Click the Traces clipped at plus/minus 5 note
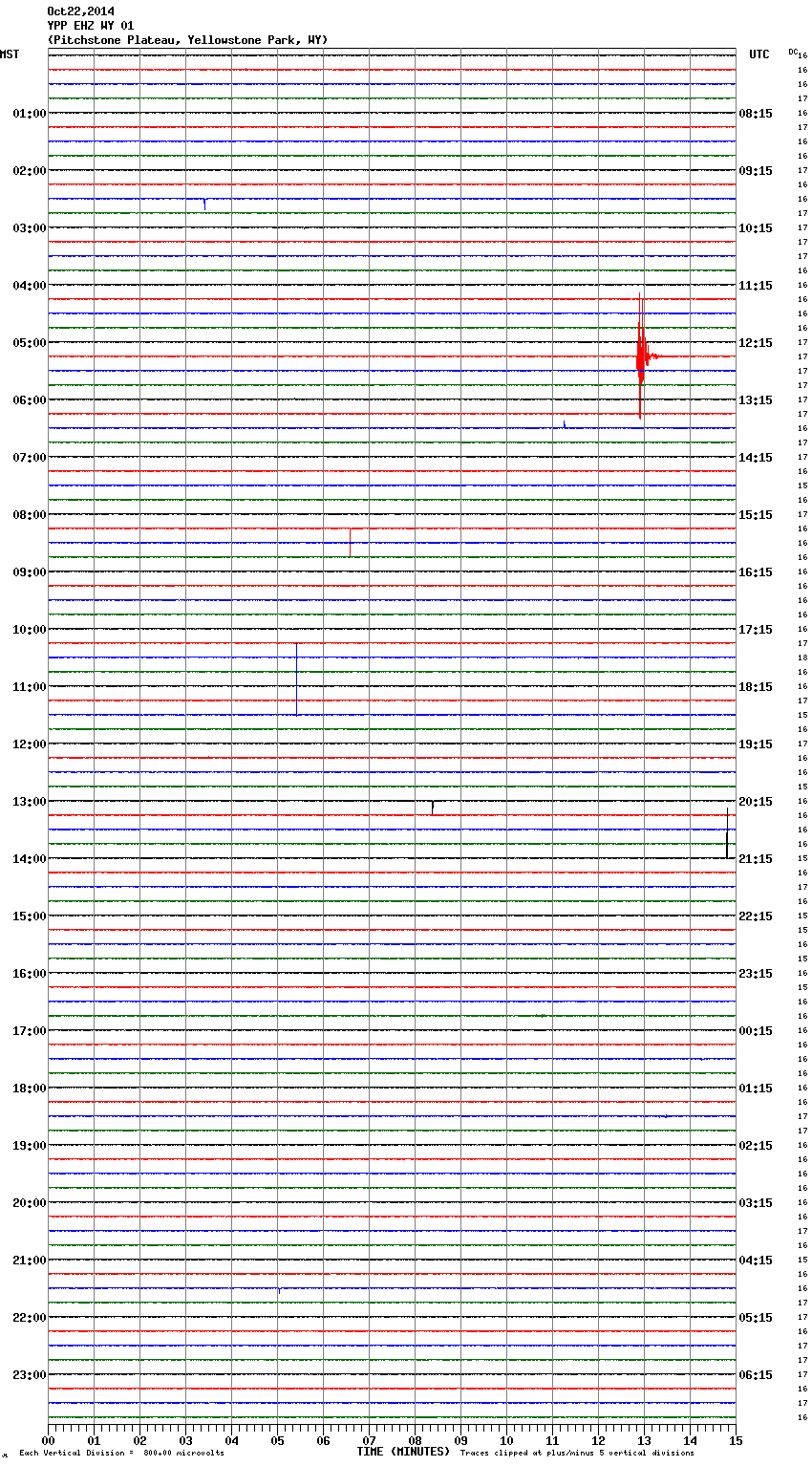 tap(577, 1454)
